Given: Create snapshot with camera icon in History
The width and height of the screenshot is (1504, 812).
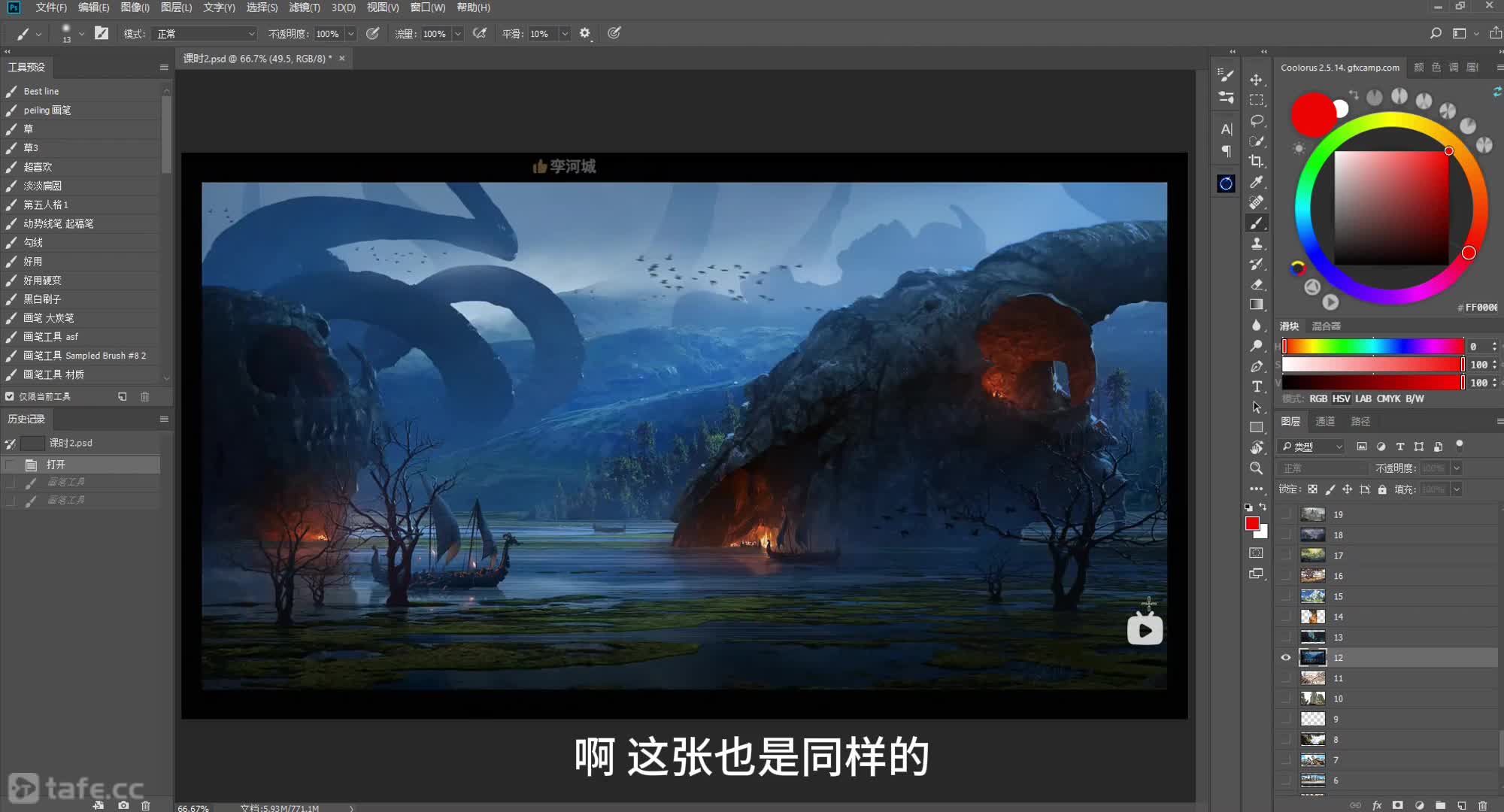Looking at the screenshot, I should pos(123,805).
